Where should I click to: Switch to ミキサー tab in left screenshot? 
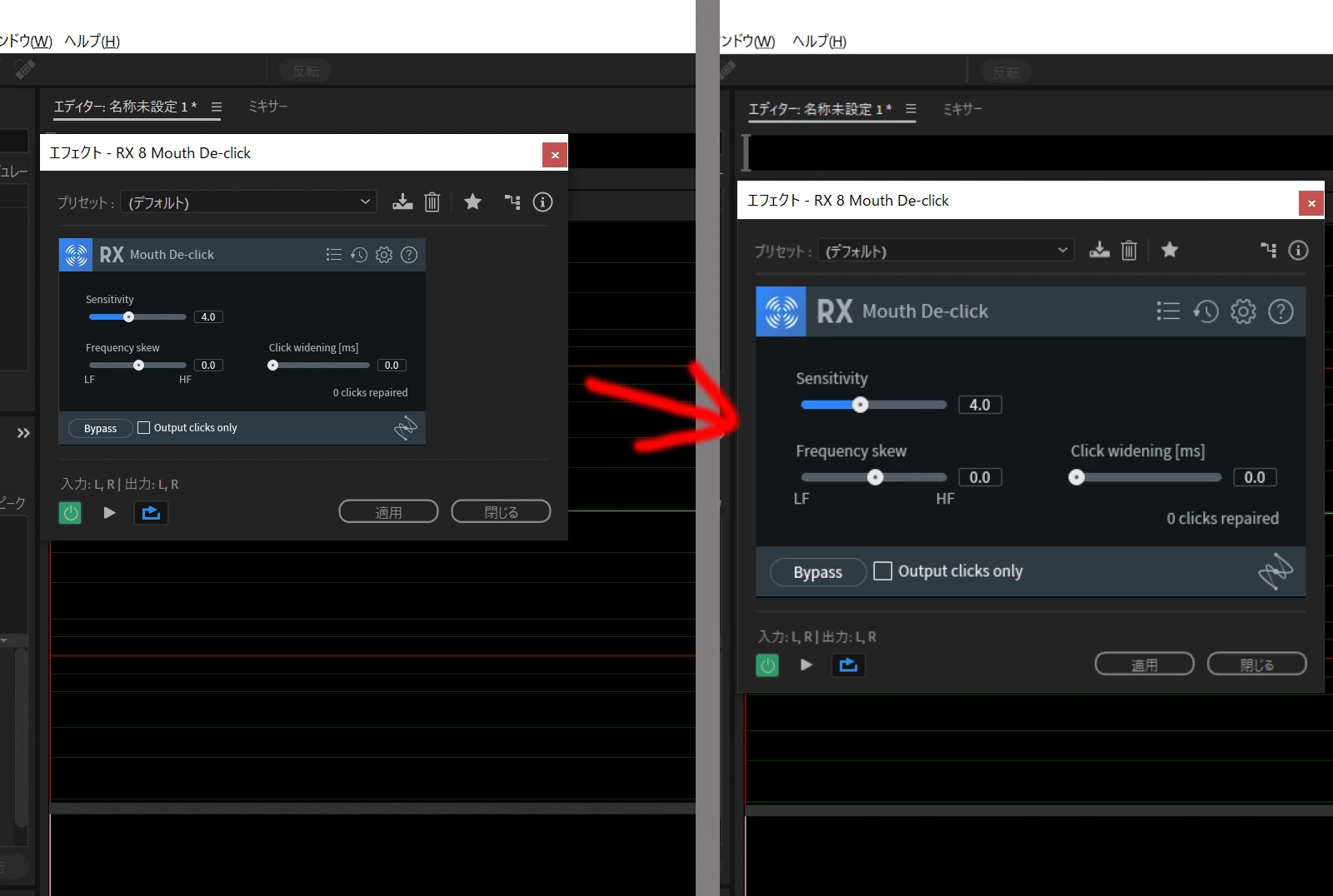[x=268, y=107]
